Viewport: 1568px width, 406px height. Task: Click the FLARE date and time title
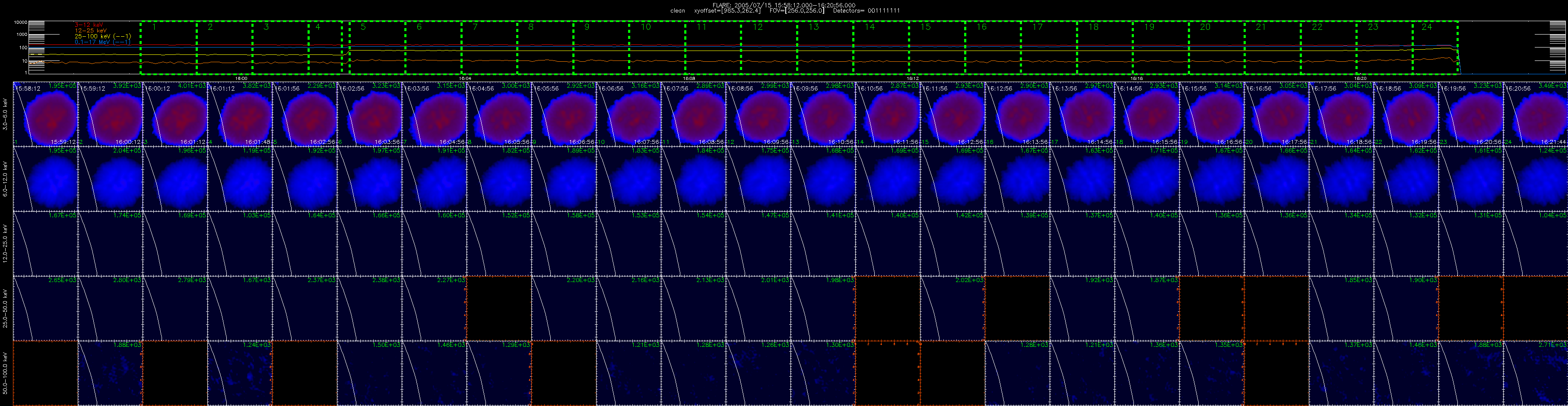tap(784, 5)
